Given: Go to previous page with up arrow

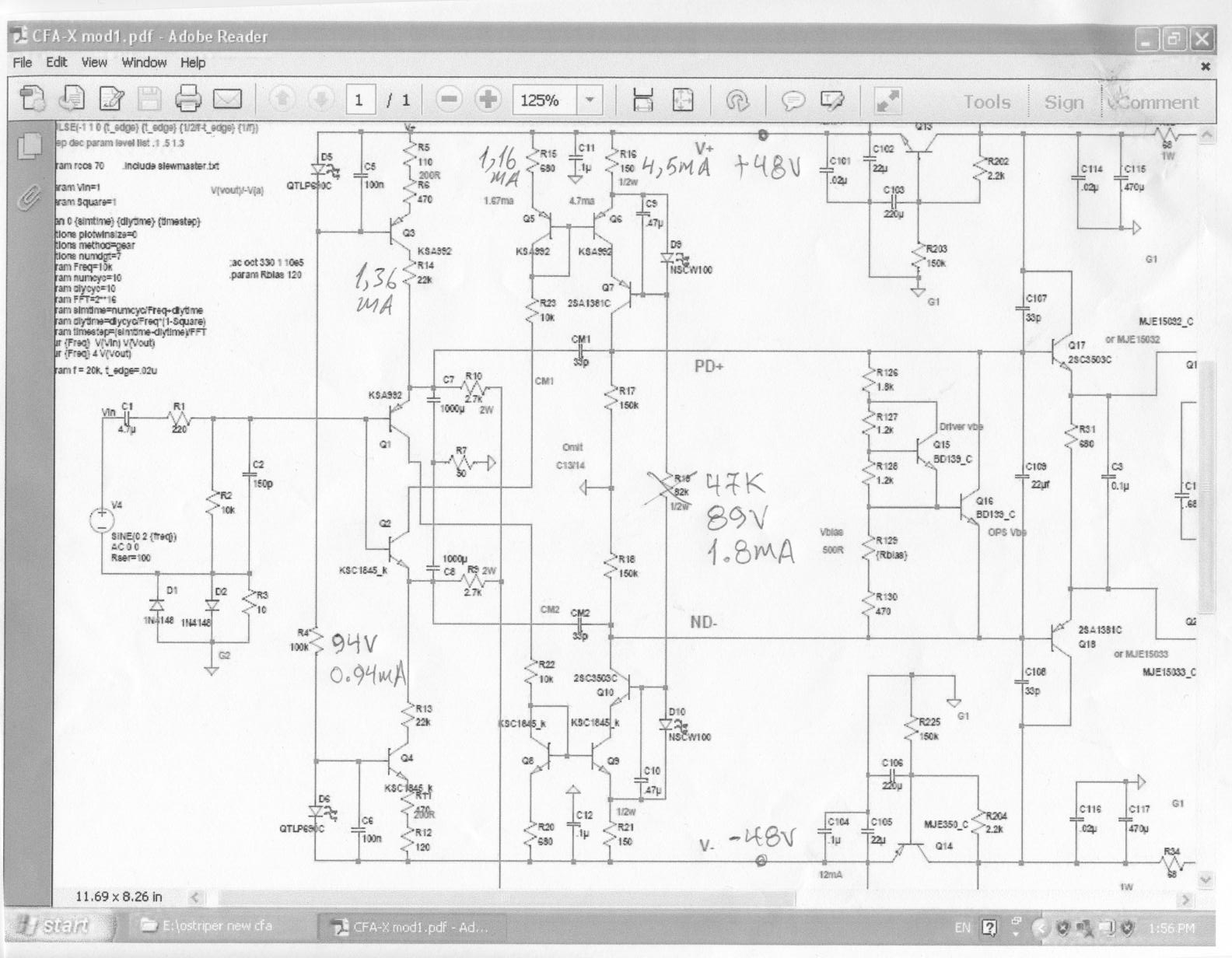Looking at the screenshot, I should coord(282,99).
